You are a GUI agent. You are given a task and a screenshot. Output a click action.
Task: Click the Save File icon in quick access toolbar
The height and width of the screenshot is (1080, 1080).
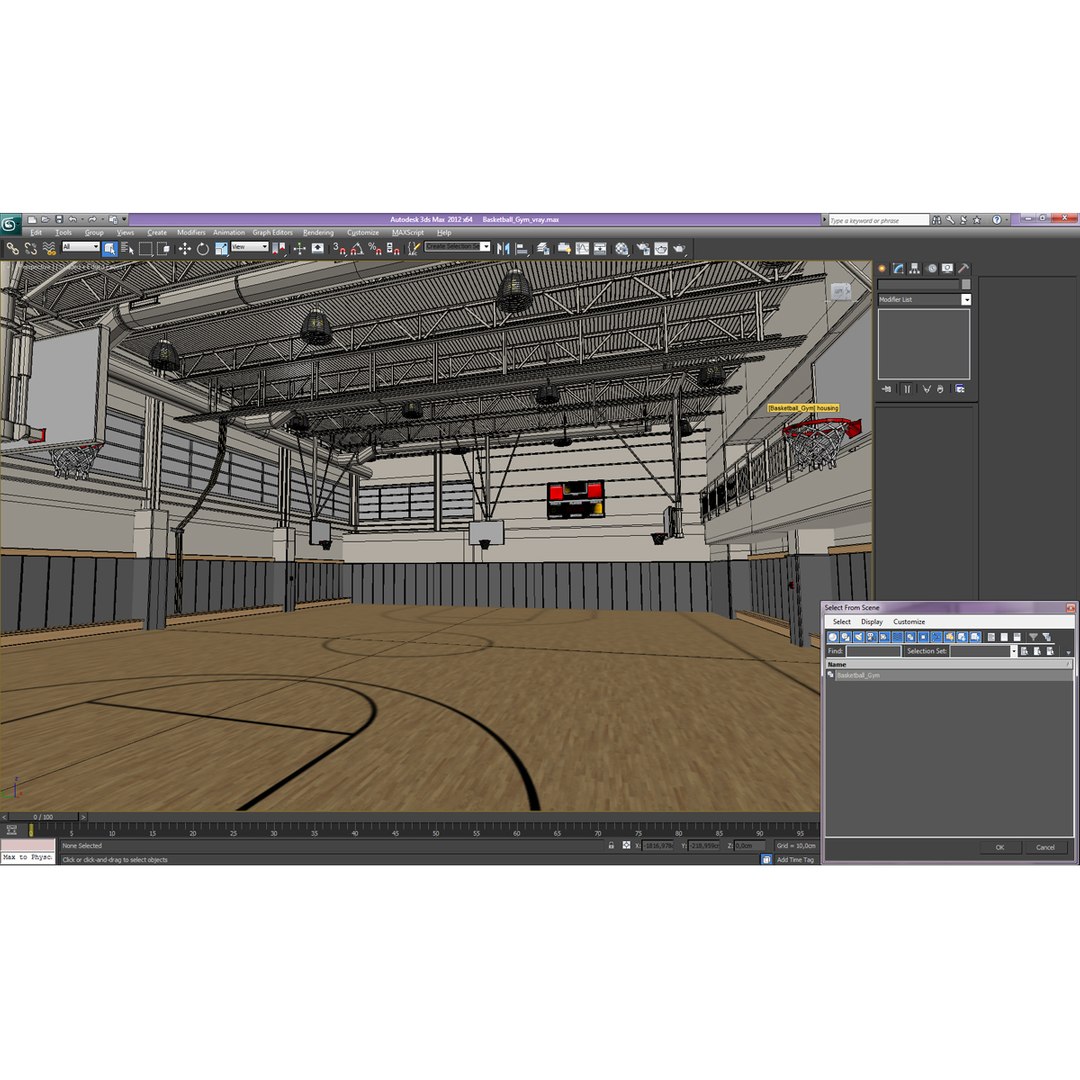coord(59,220)
